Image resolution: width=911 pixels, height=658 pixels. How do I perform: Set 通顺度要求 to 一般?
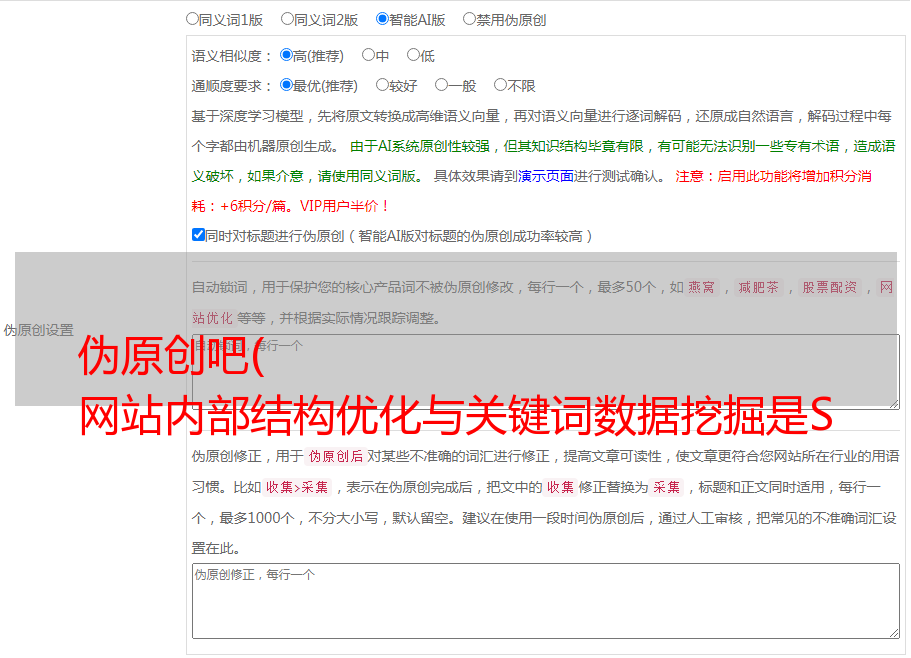(442, 85)
